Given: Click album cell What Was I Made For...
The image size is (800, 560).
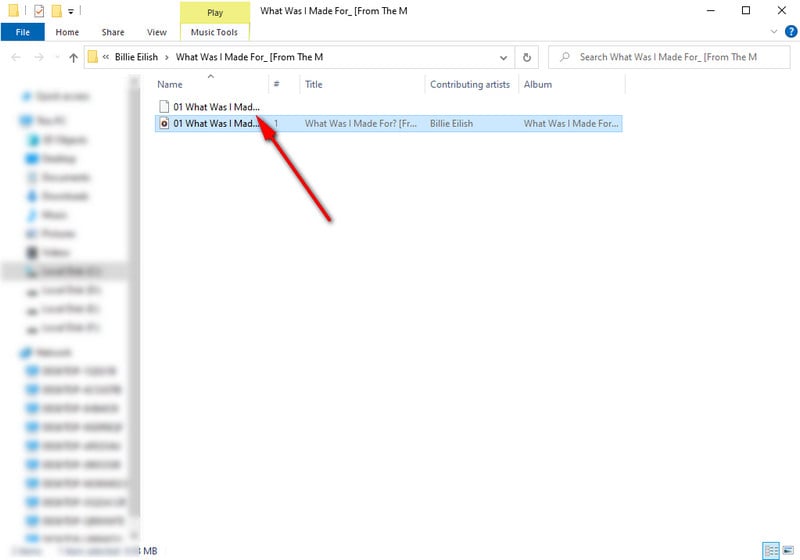Looking at the screenshot, I should click(571, 123).
